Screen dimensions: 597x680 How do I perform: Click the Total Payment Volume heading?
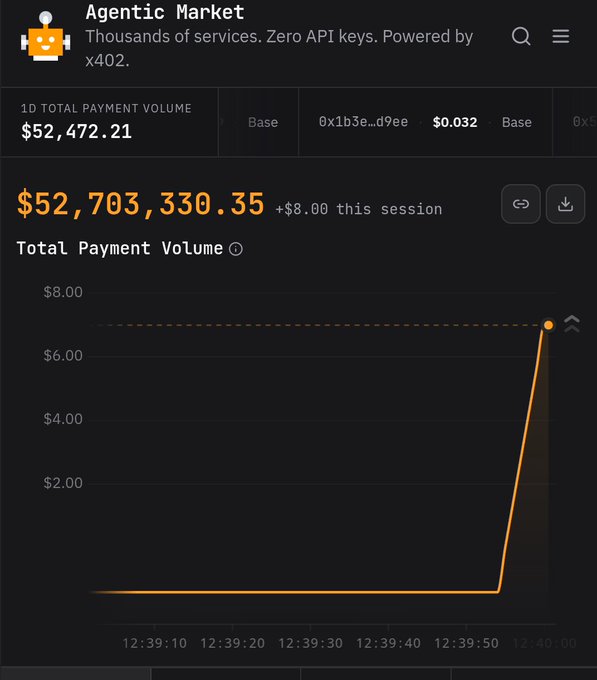coord(120,248)
